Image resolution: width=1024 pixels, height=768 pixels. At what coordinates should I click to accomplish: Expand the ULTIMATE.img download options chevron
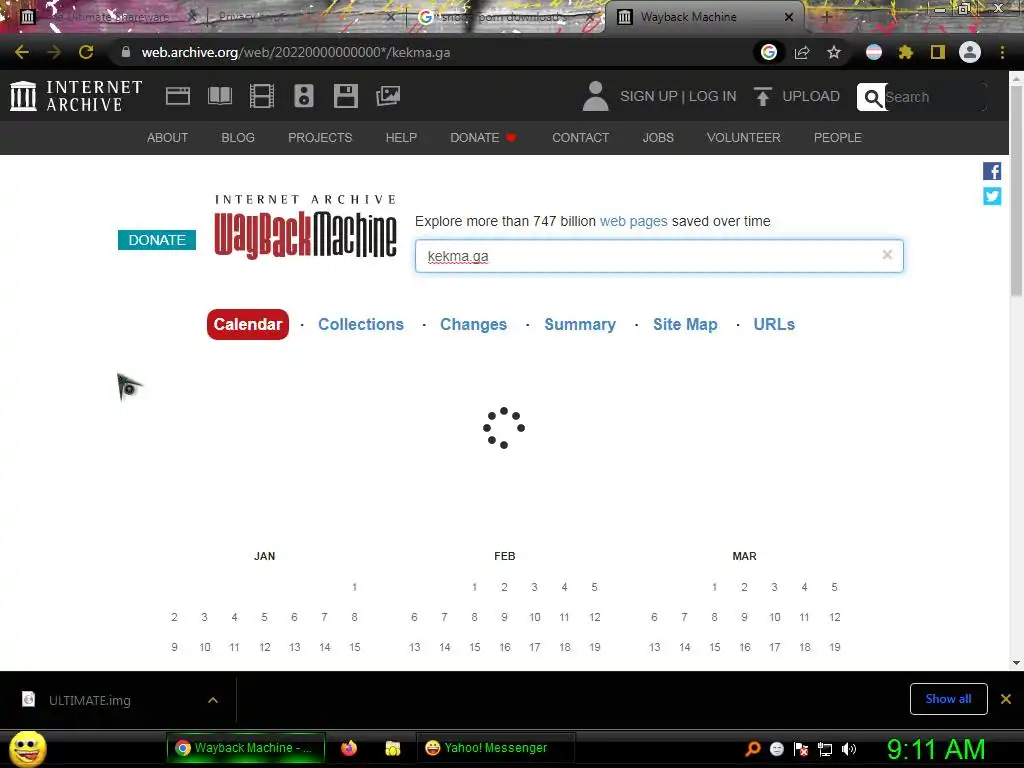click(x=213, y=700)
